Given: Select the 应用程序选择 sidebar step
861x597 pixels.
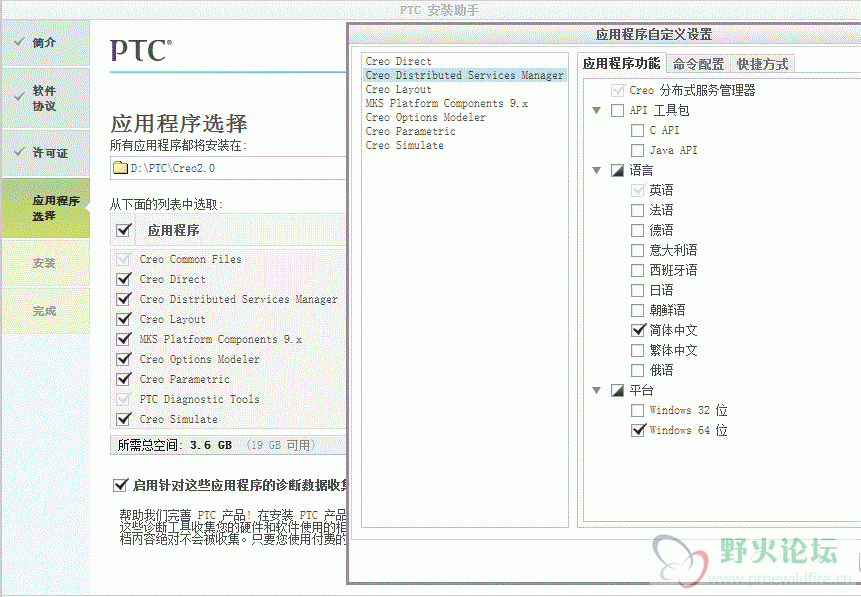Looking at the screenshot, I should 45,208.
